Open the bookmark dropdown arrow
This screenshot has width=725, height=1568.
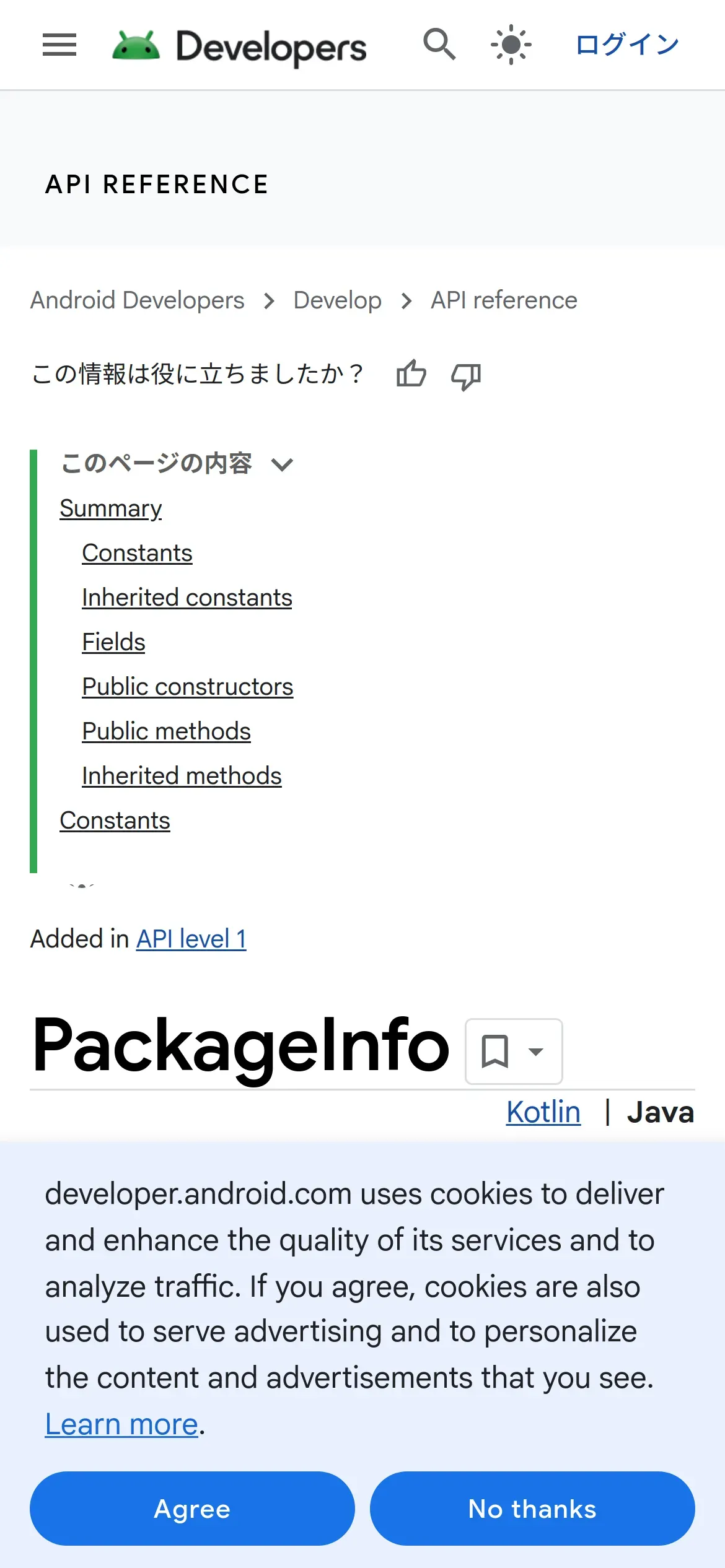pos(536,1052)
